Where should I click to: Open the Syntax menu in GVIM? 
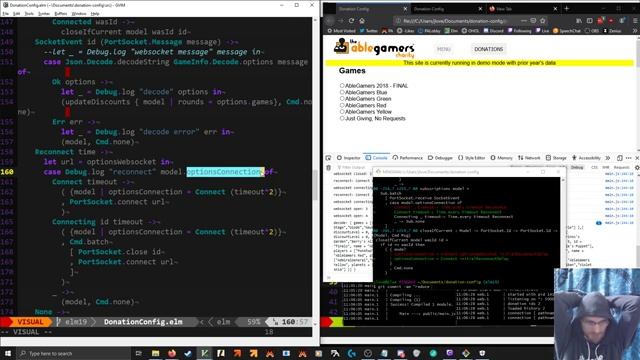coord(44,13)
